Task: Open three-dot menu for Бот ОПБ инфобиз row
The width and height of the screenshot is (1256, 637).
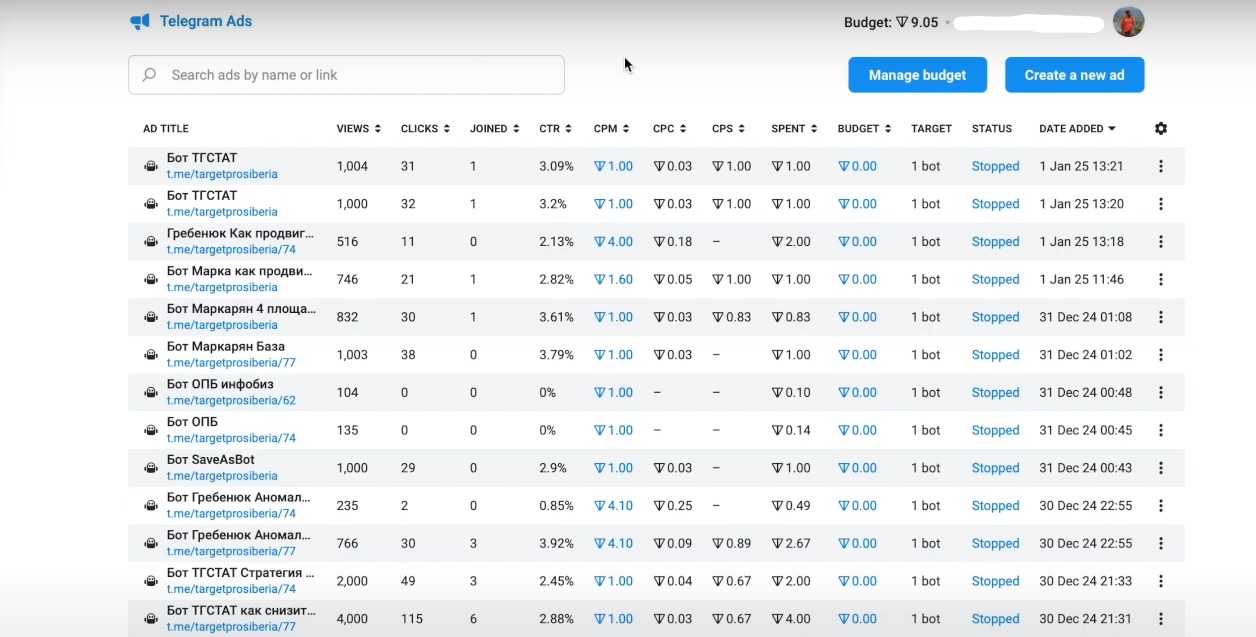Action: (1161, 393)
